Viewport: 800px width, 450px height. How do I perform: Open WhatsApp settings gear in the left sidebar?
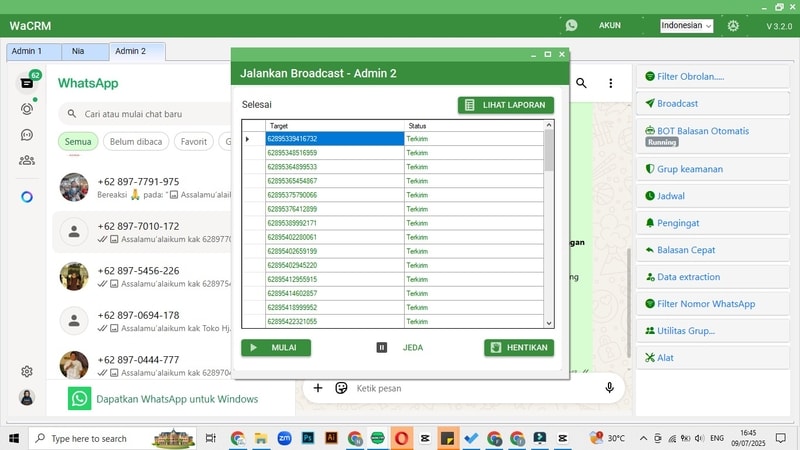point(27,371)
